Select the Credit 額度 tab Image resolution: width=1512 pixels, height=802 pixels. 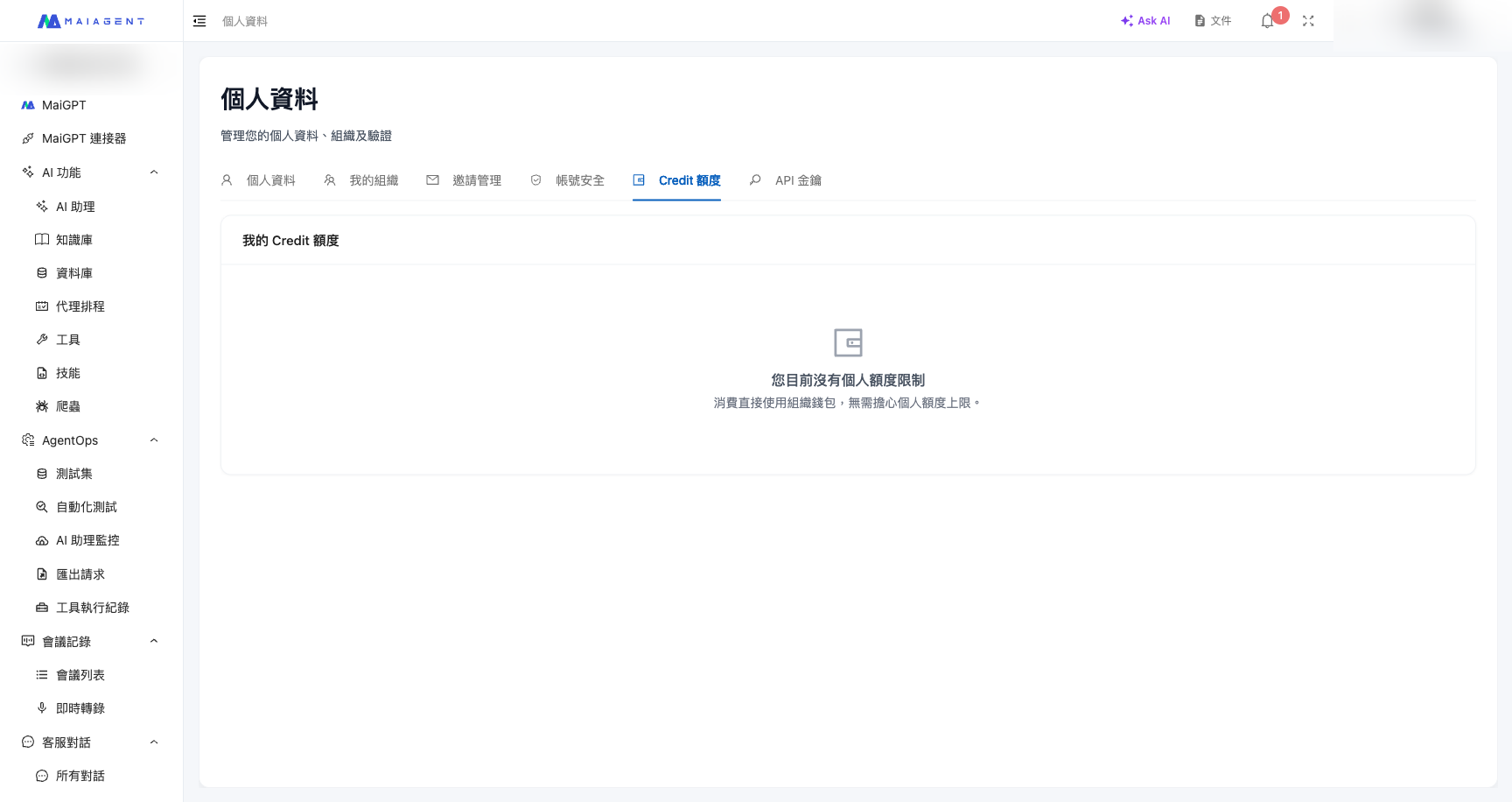677,180
